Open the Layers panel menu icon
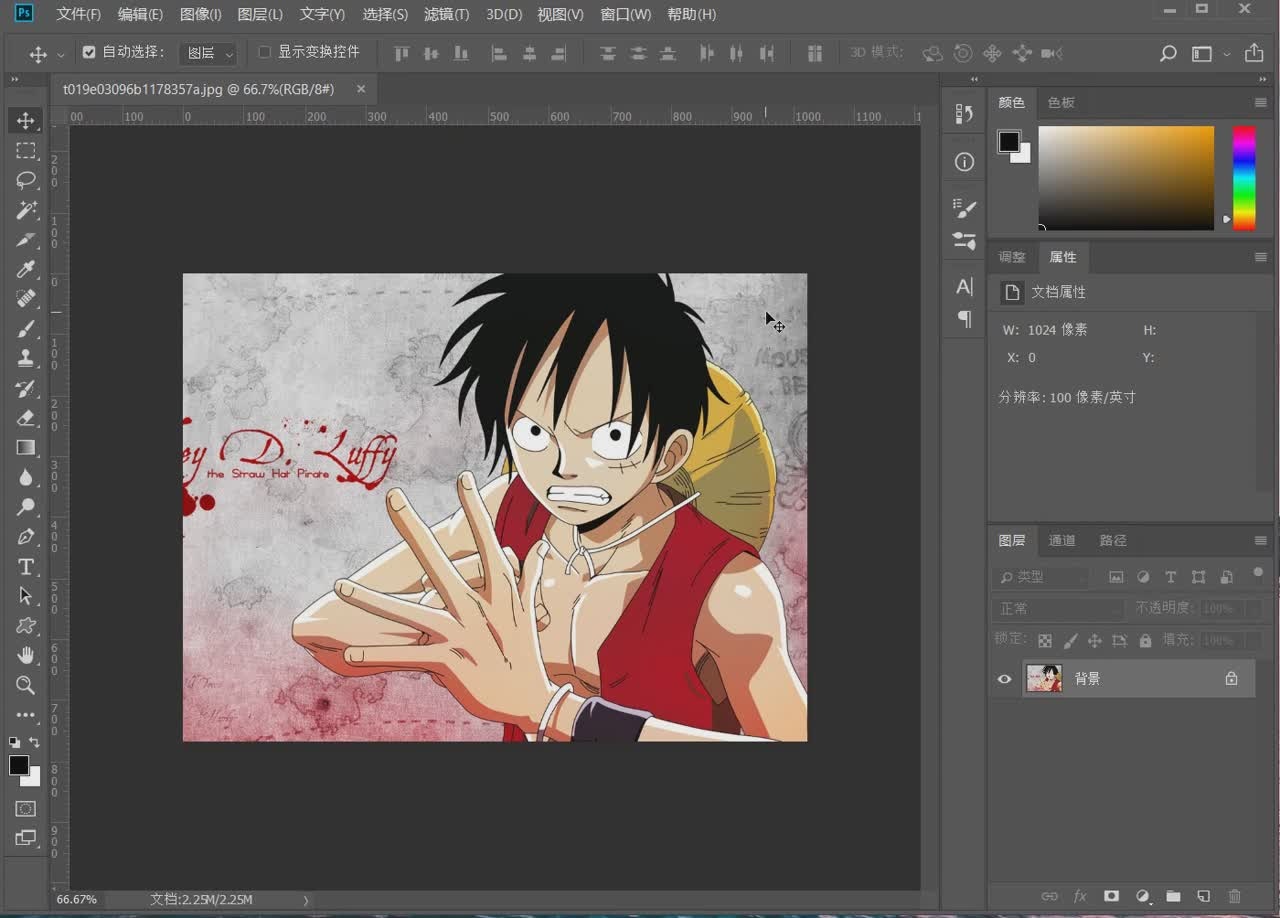1280x918 pixels. [1261, 541]
